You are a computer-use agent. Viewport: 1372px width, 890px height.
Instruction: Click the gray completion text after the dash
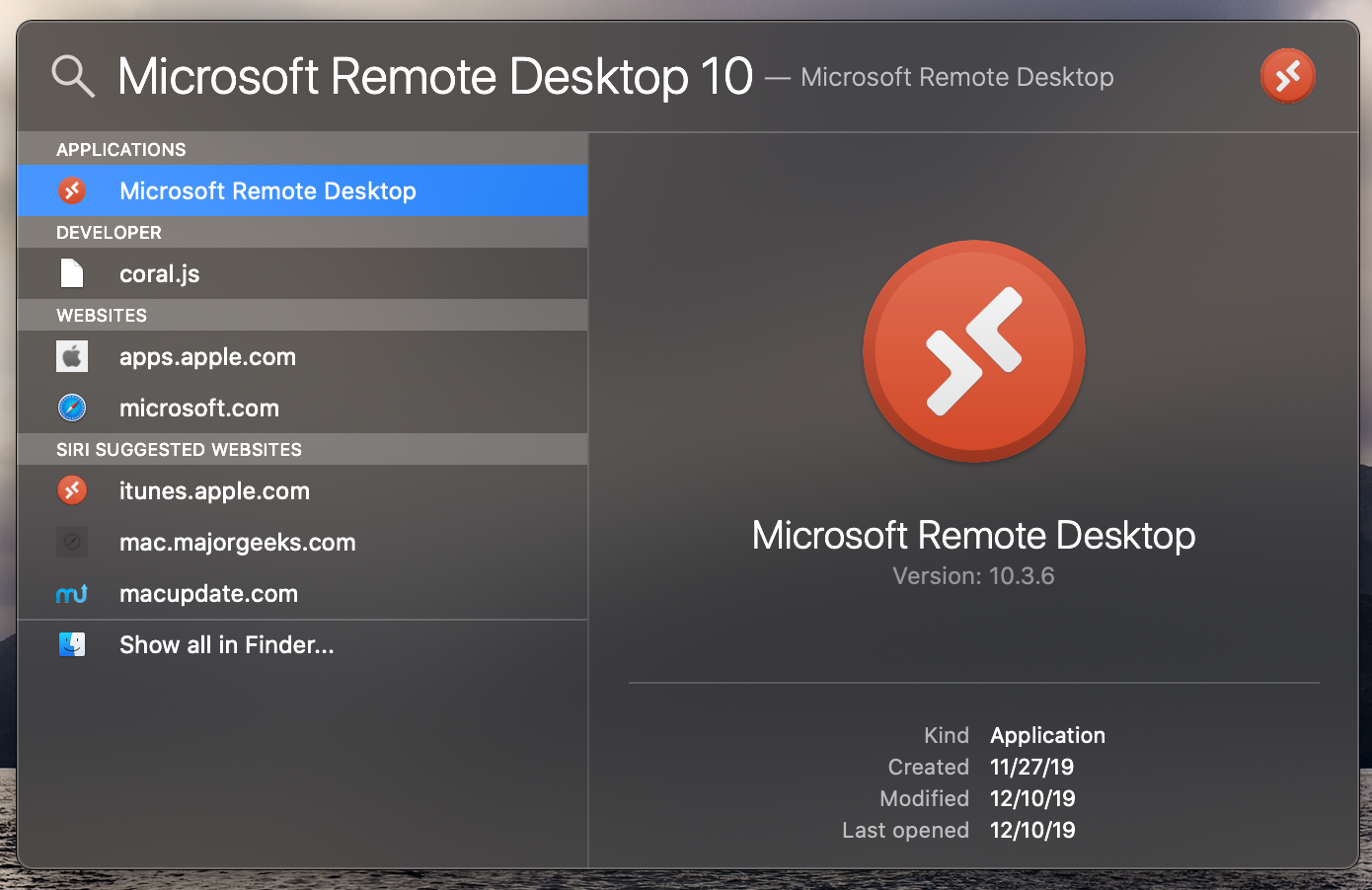click(956, 77)
